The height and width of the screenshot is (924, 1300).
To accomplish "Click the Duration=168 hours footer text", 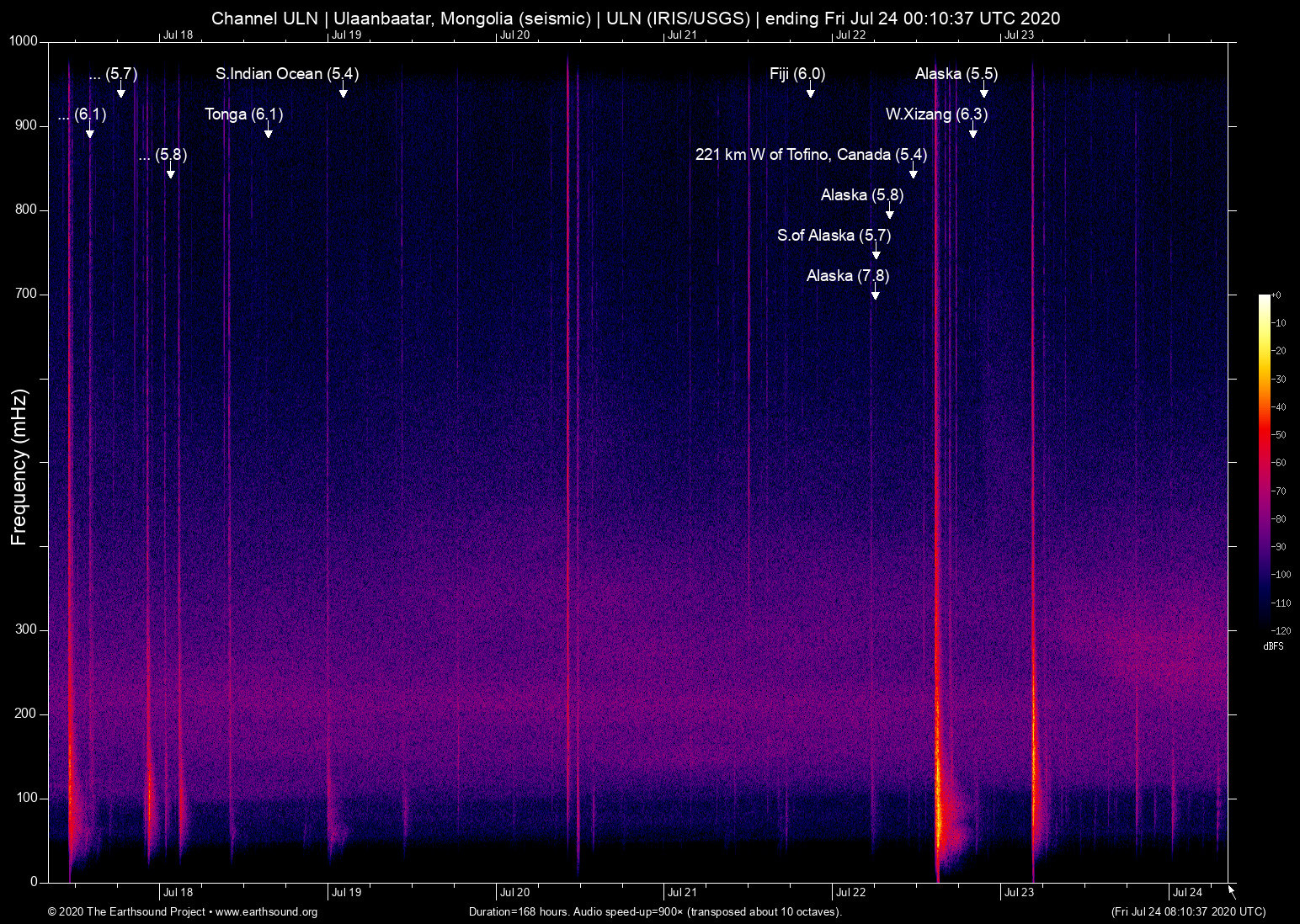I will click(x=654, y=912).
